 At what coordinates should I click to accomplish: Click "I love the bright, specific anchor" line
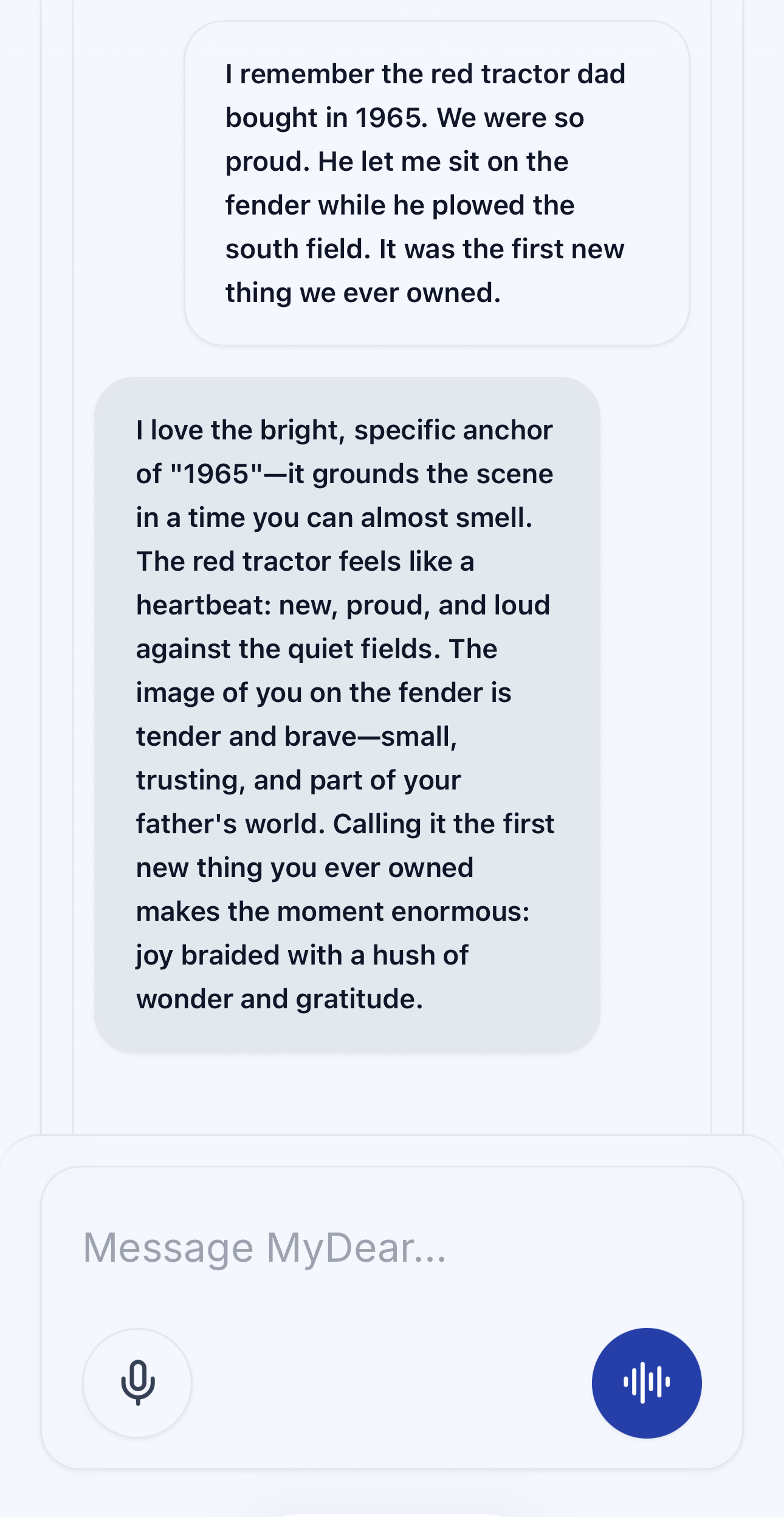tap(344, 430)
